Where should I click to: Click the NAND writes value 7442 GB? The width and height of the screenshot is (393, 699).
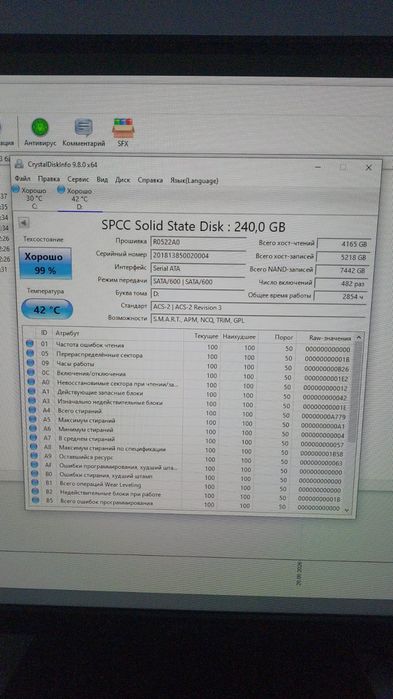pyautogui.click(x=342, y=270)
